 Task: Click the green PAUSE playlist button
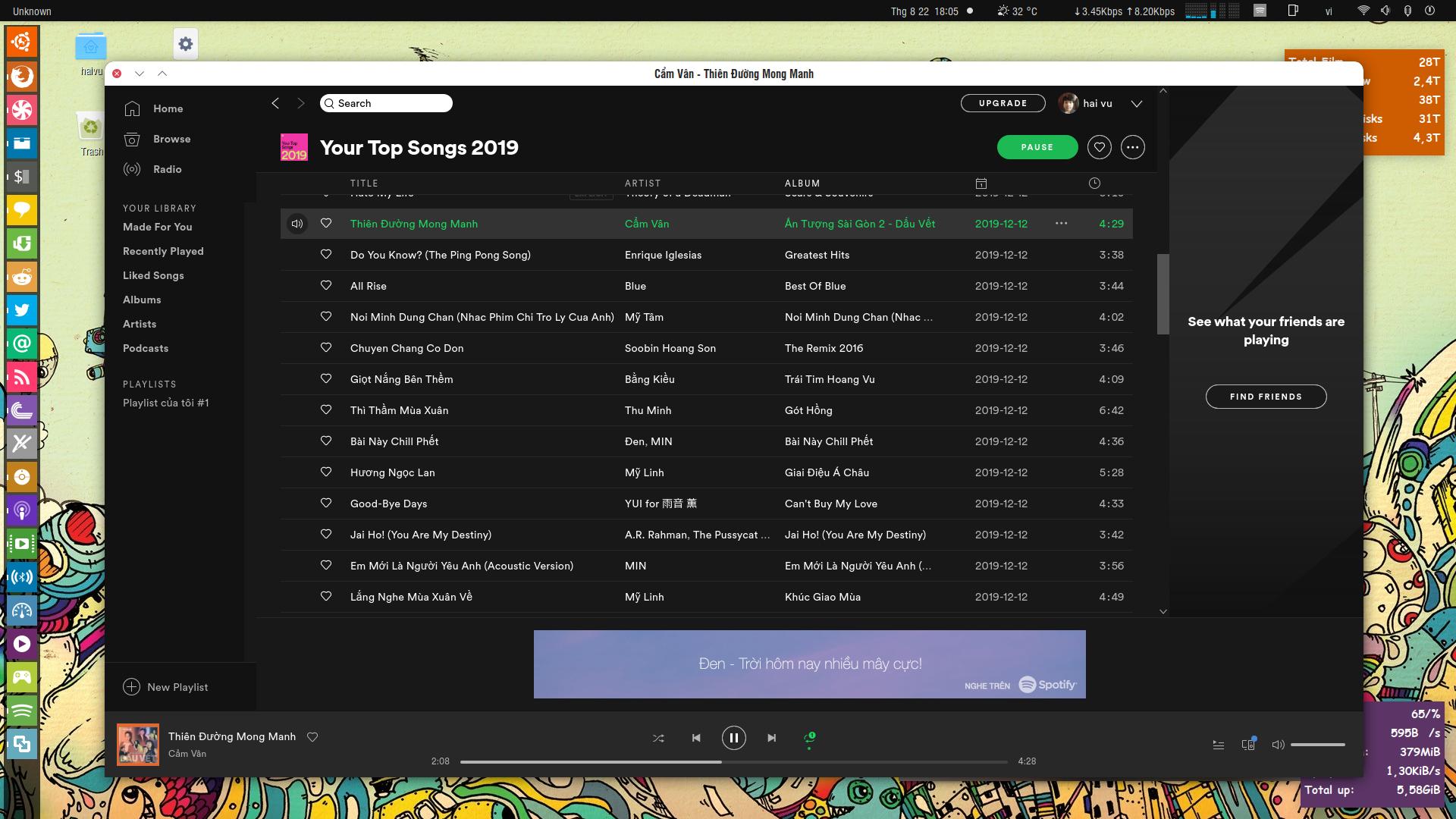point(1037,147)
